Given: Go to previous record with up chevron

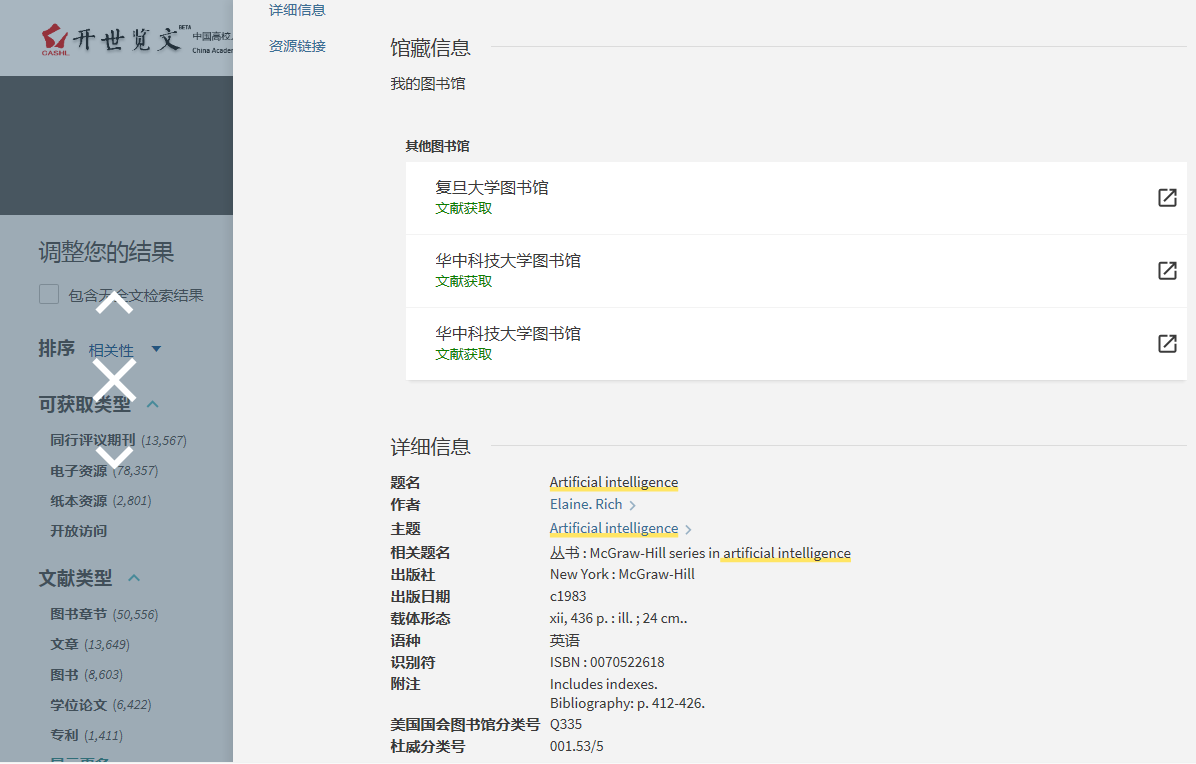Looking at the screenshot, I should 115,302.
